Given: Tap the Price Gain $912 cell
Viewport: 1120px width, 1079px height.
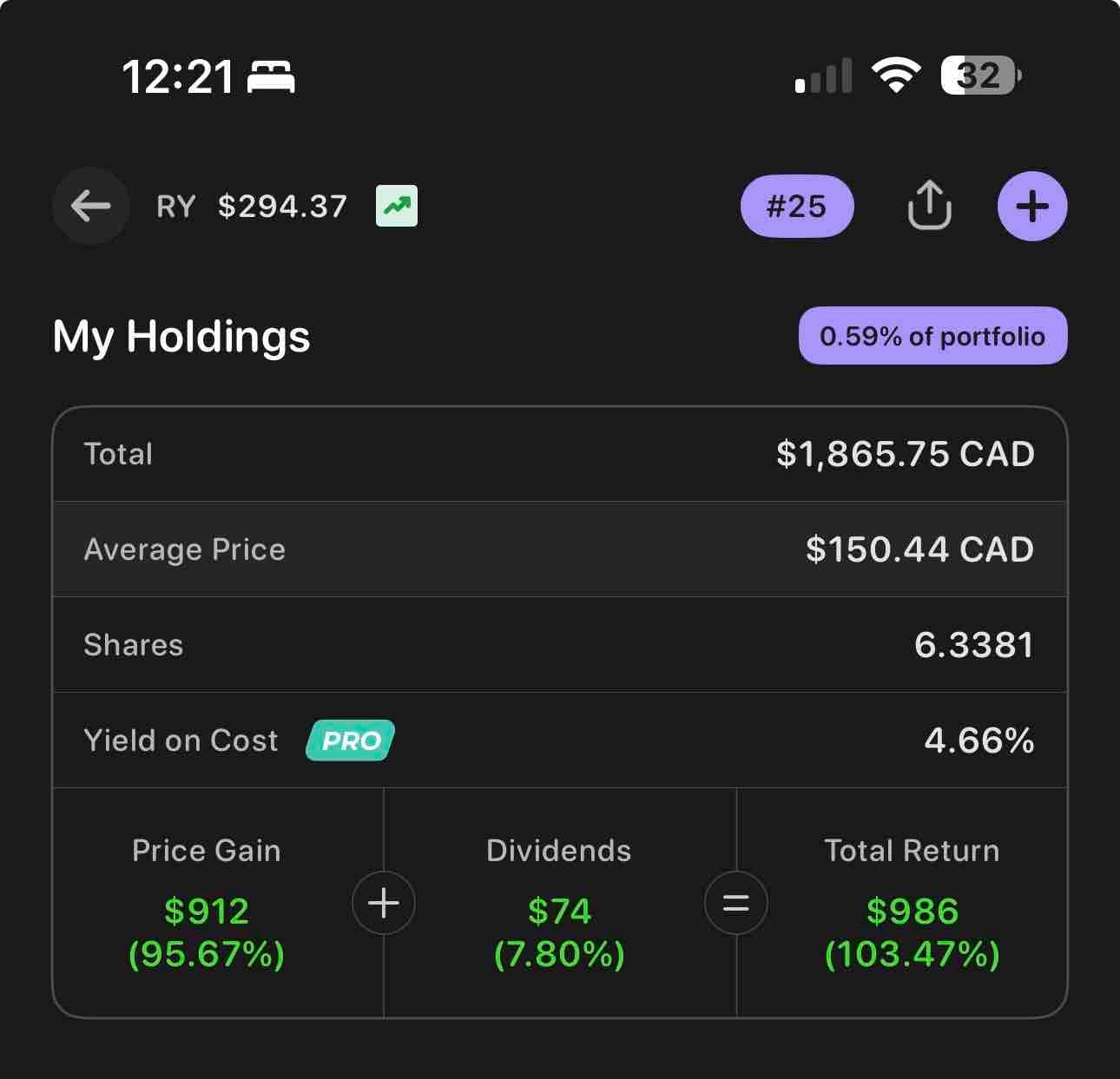Looking at the screenshot, I should (x=207, y=903).
